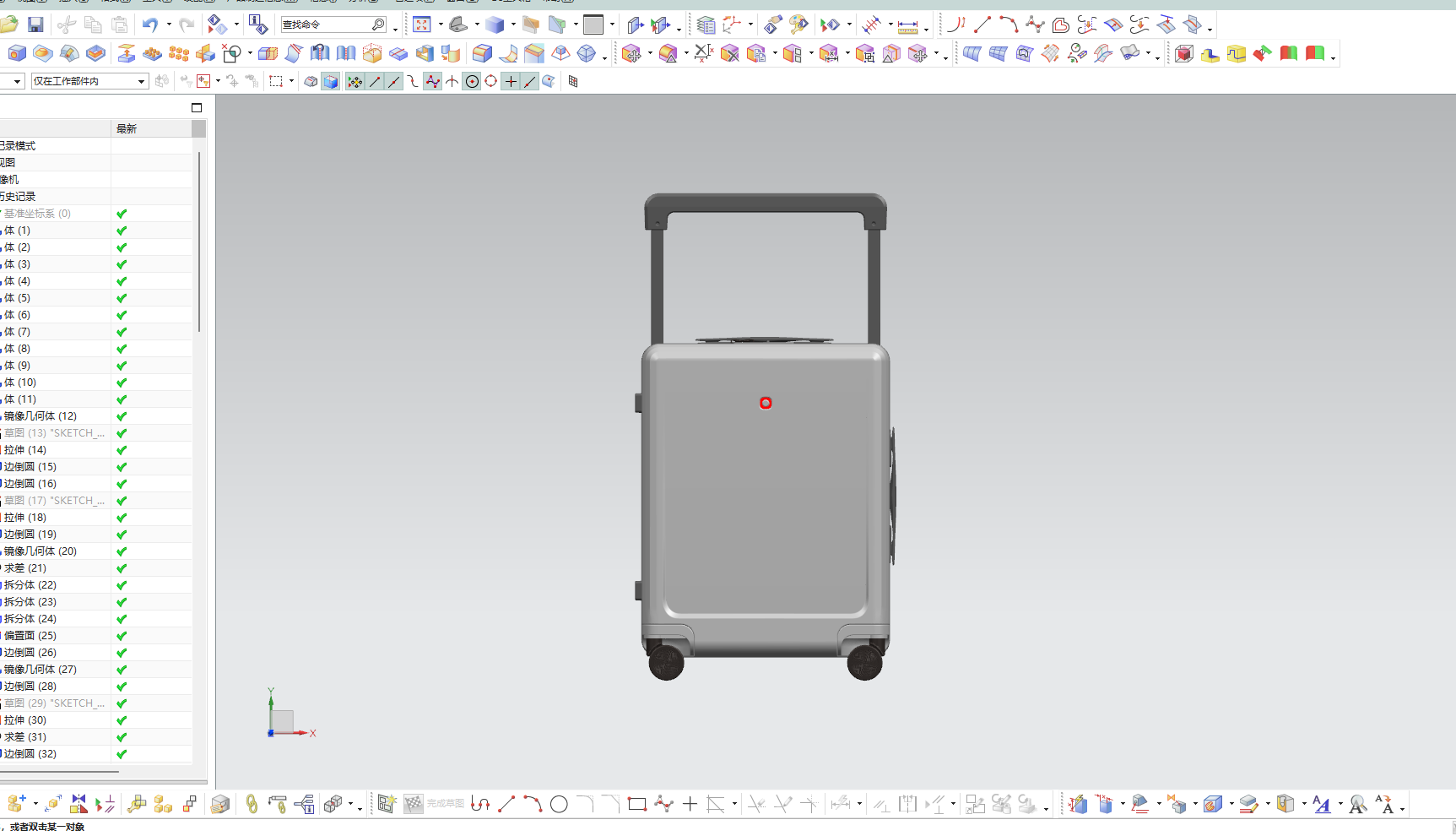Toggle the Quadrant Point snap circle
Viewport: 1456px width, 836px height.
pyautogui.click(x=491, y=82)
